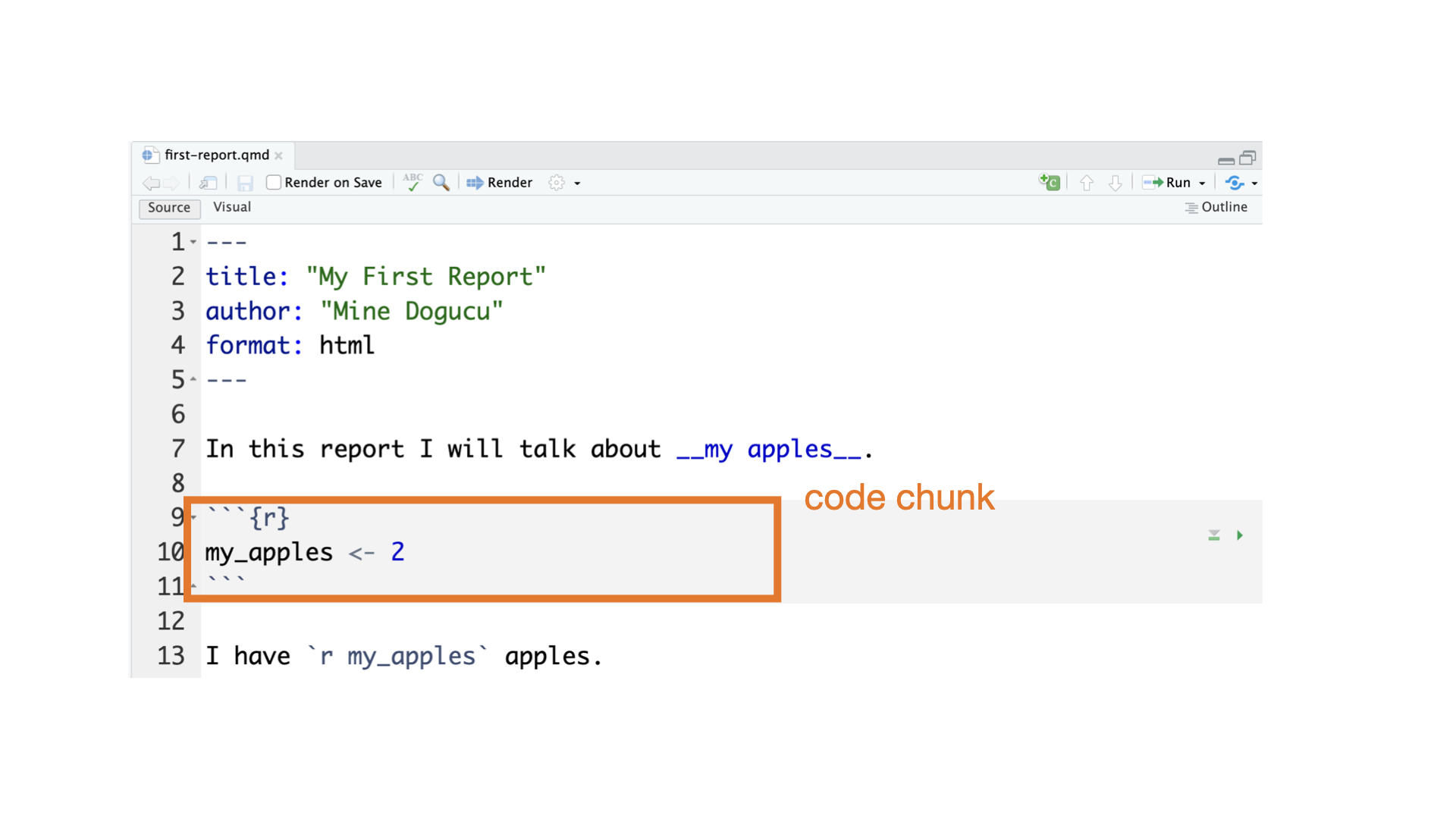
Task: Insert a new code chunk
Action: [x=1049, y=183]
